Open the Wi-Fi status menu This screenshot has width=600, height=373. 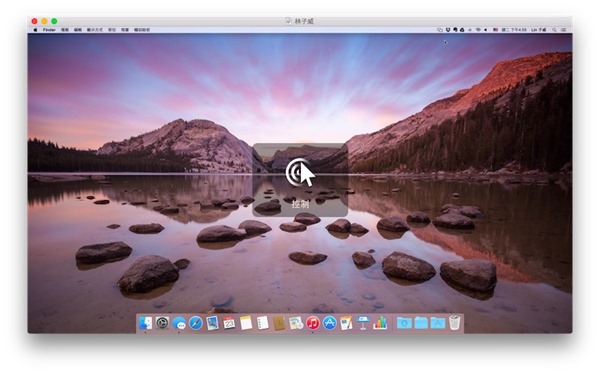478,29
